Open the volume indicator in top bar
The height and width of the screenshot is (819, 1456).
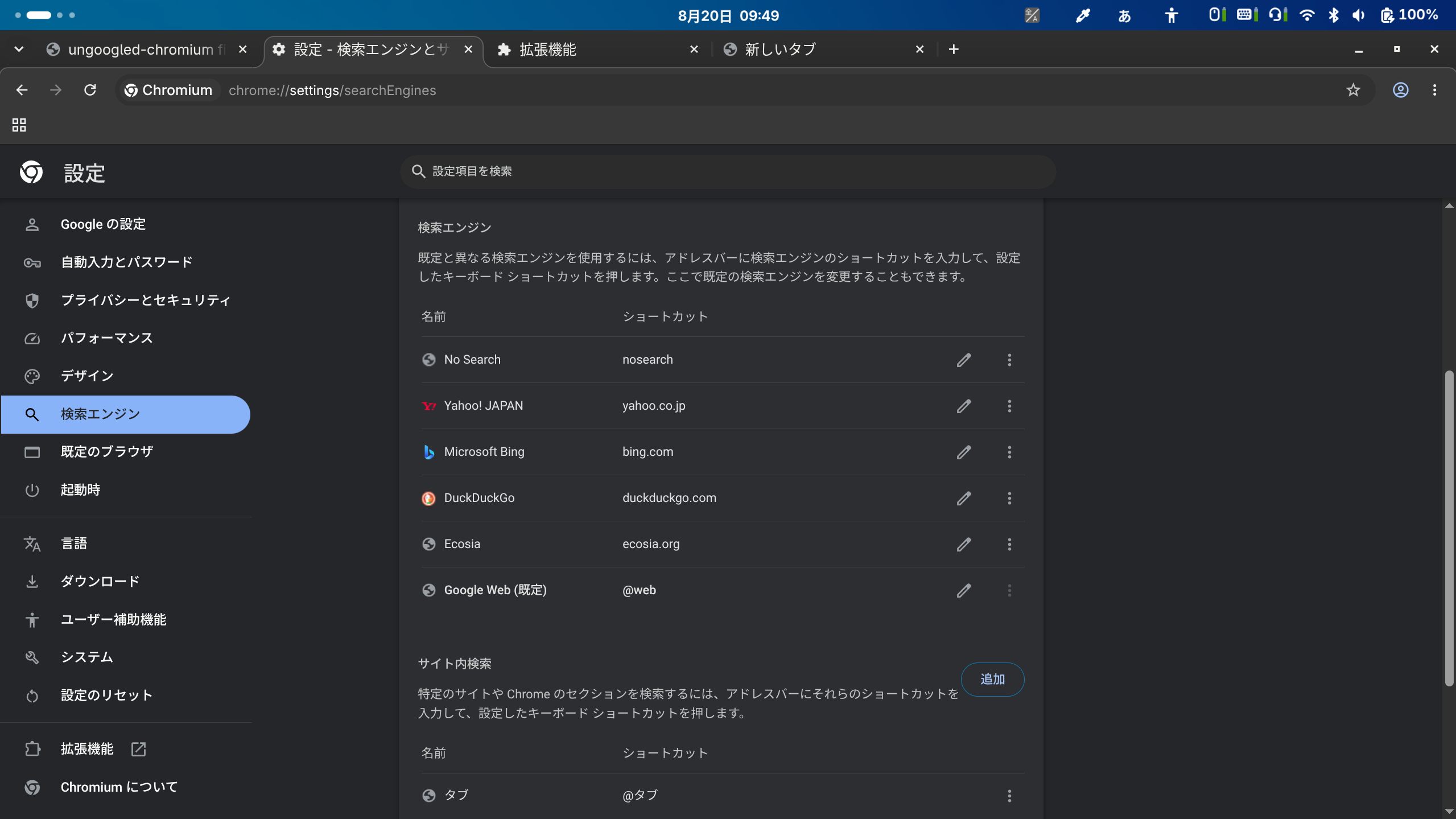click(1359, 15)
